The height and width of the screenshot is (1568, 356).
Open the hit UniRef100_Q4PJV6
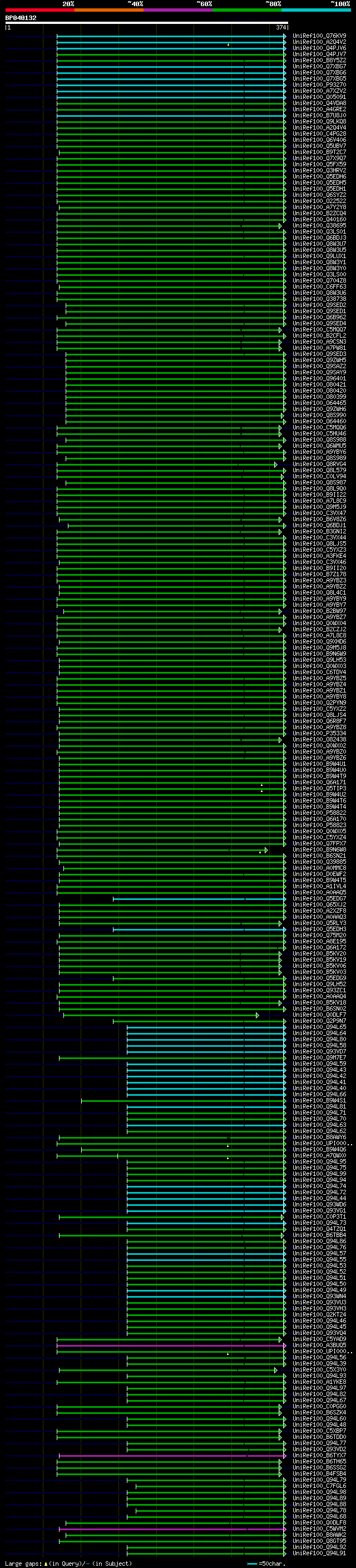319,48
